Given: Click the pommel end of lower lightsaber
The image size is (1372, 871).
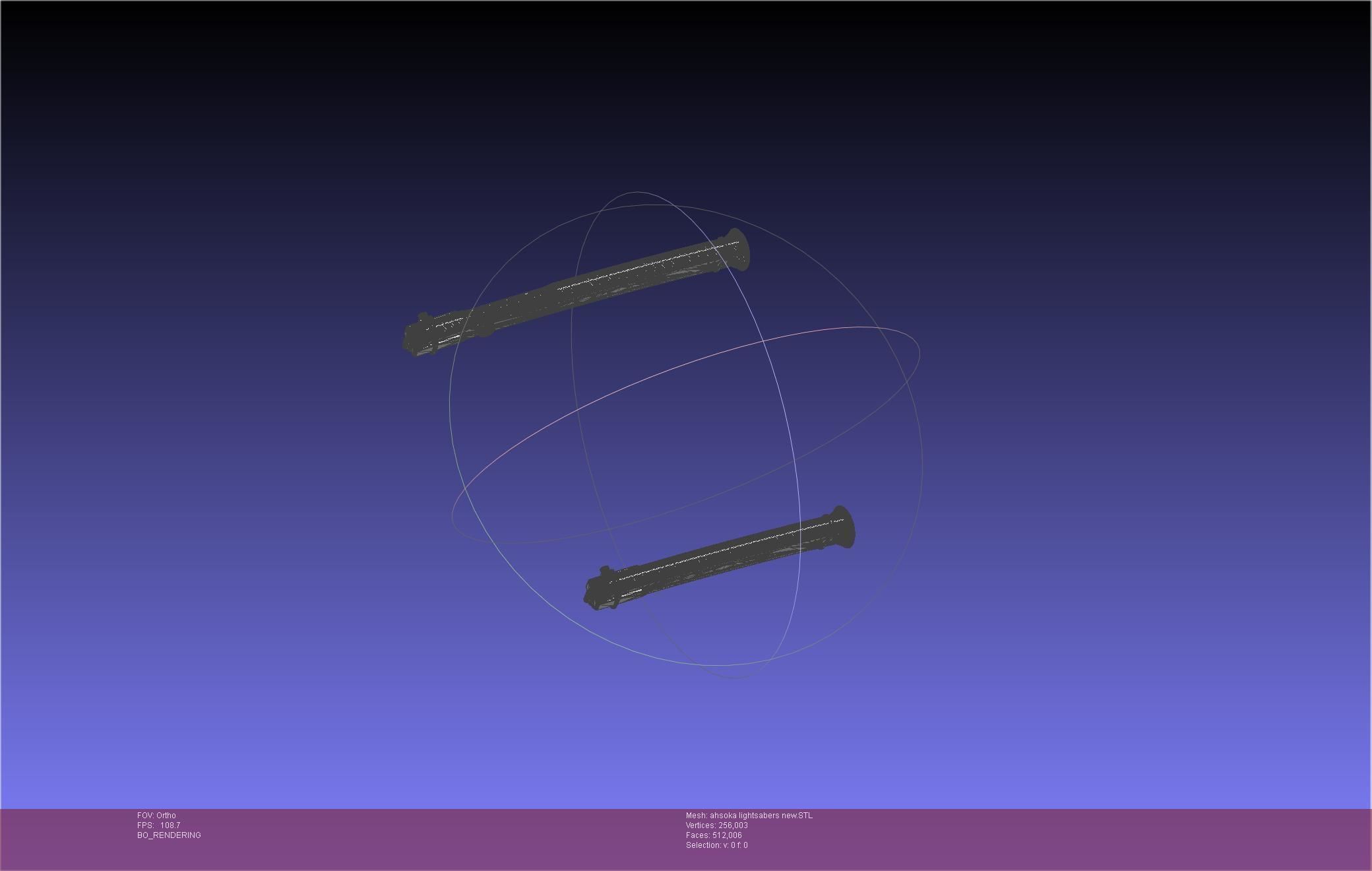Looking at the screenshot, I should point(595,590).
